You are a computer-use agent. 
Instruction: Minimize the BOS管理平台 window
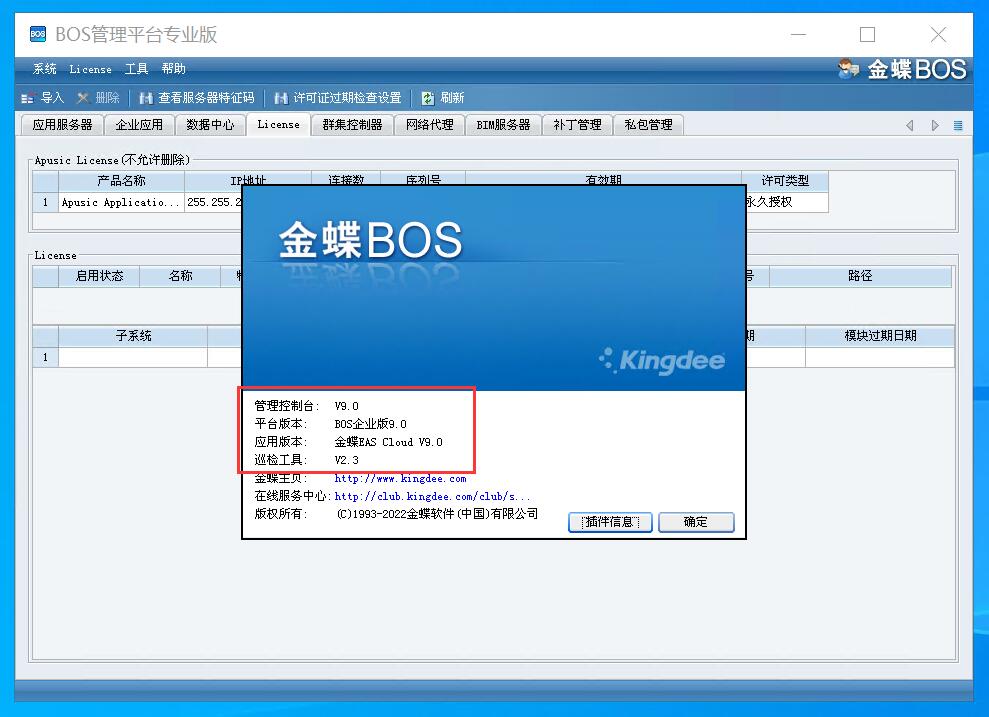(799, 35)
